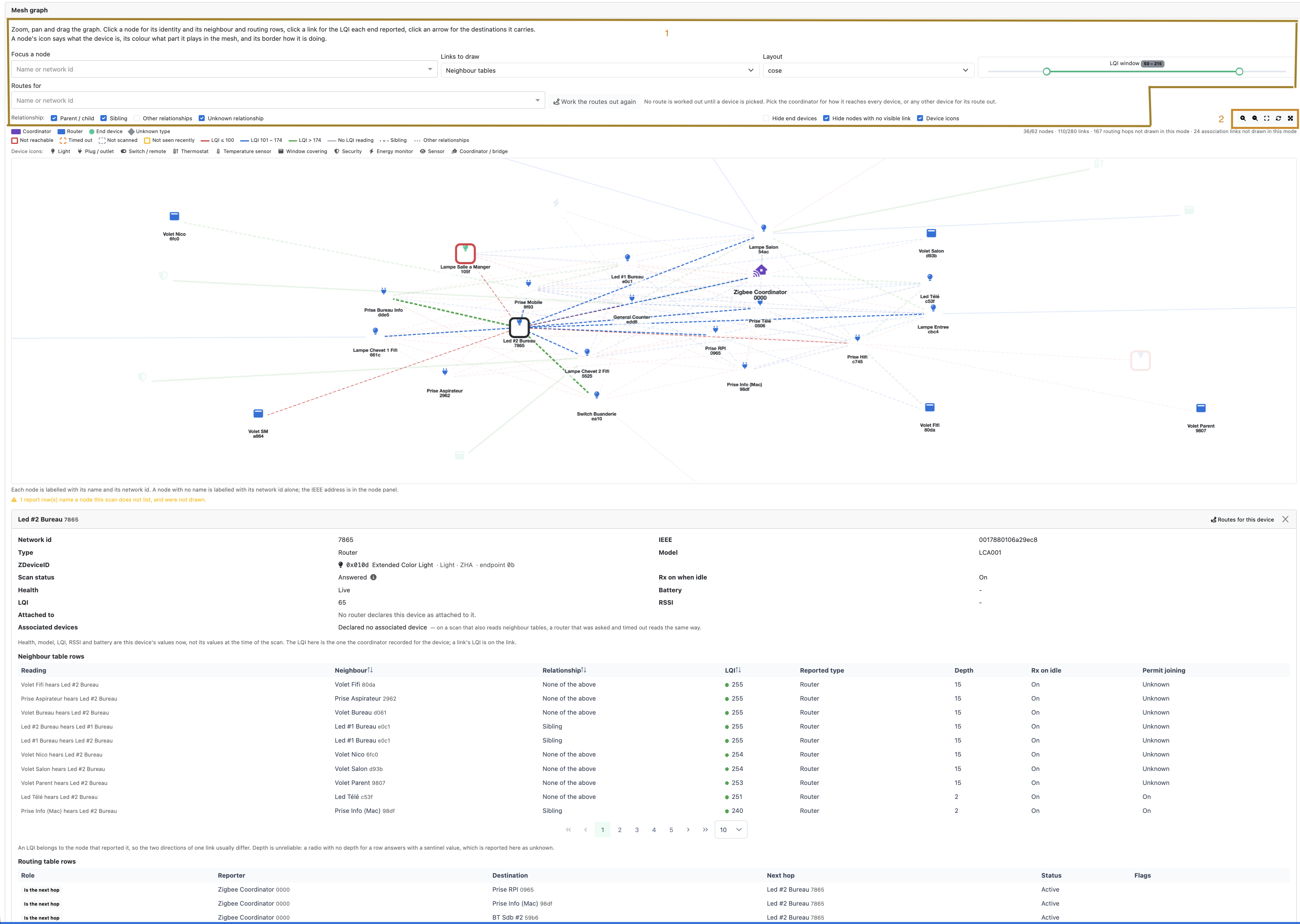The height and width of the screenshot is (924, 1300).
Task: Select the Volet Nico node
Action: click(174, 216)
